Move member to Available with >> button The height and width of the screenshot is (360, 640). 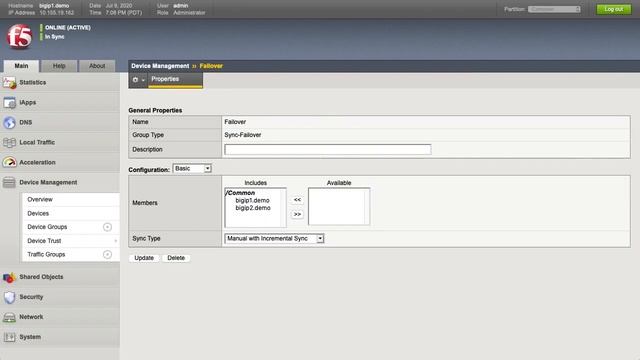click(297, 214)
